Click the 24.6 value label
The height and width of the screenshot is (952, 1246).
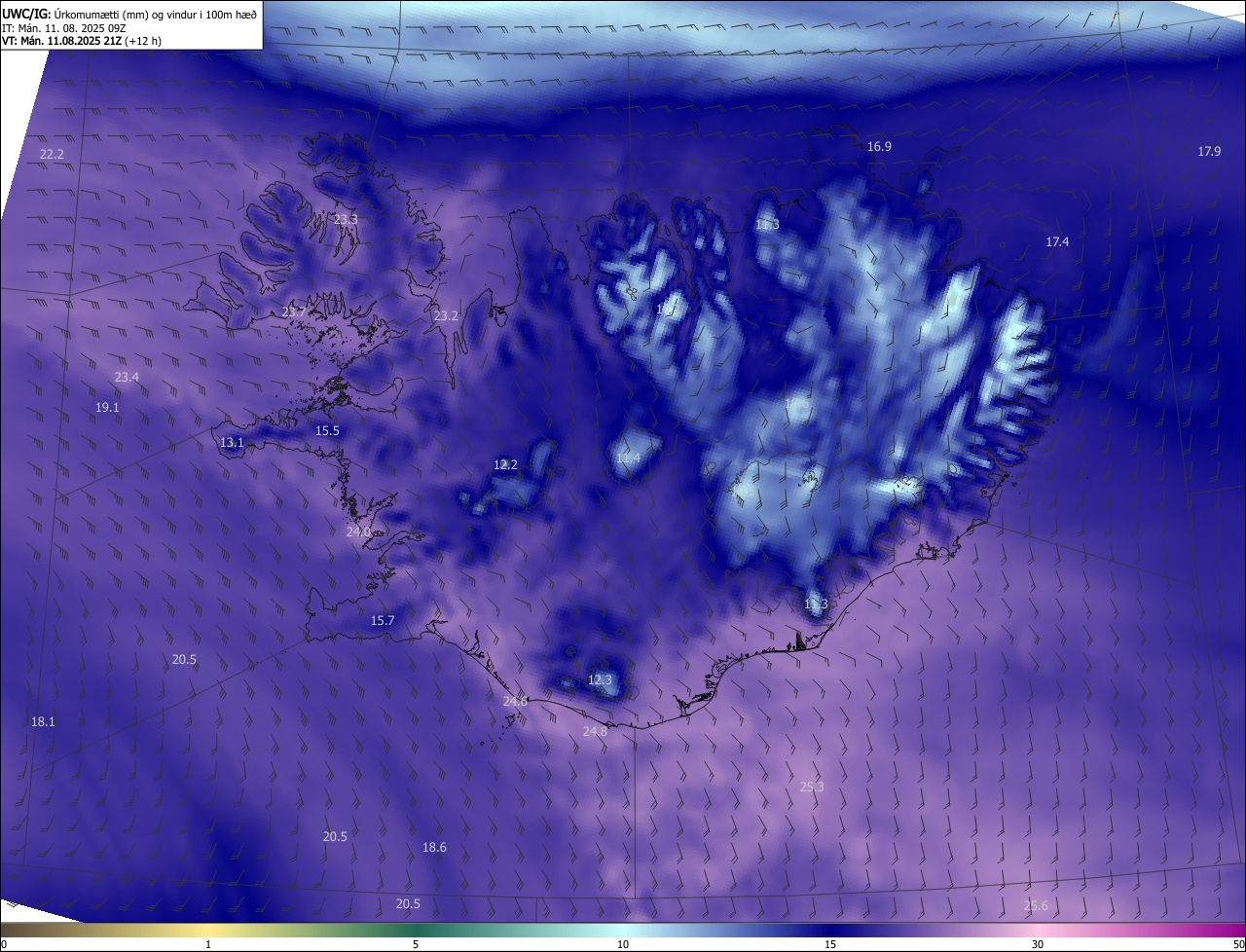tap(515, 702)
